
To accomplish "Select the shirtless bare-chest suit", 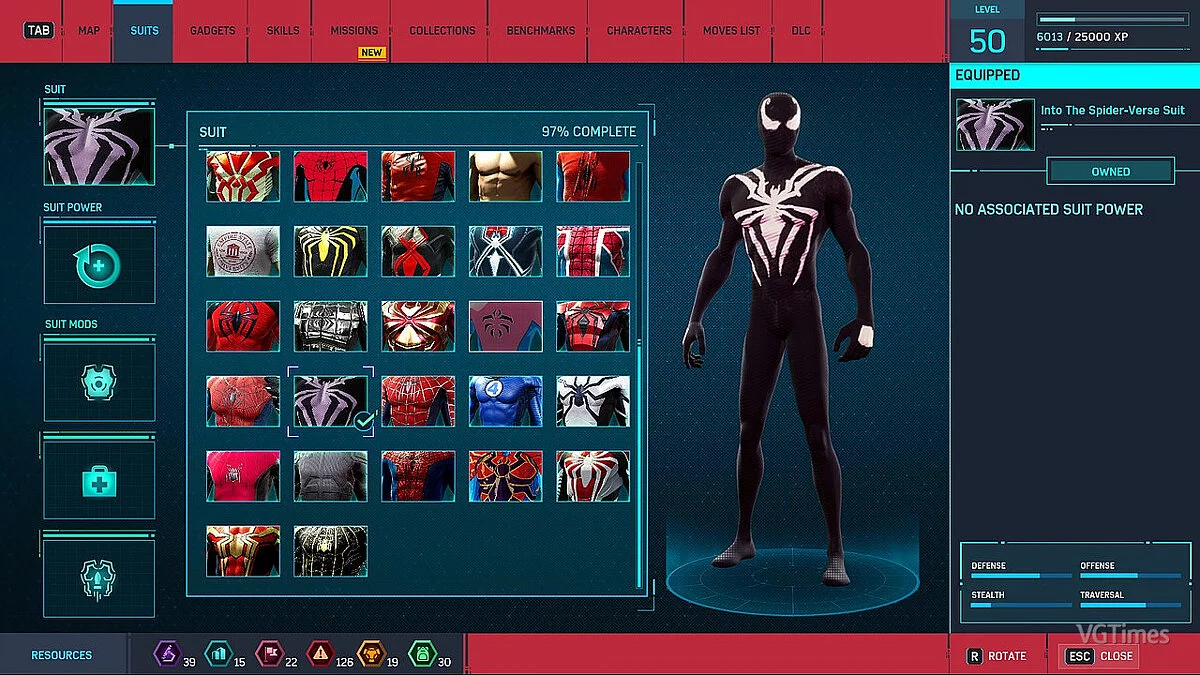I will (x=506, y=177).
